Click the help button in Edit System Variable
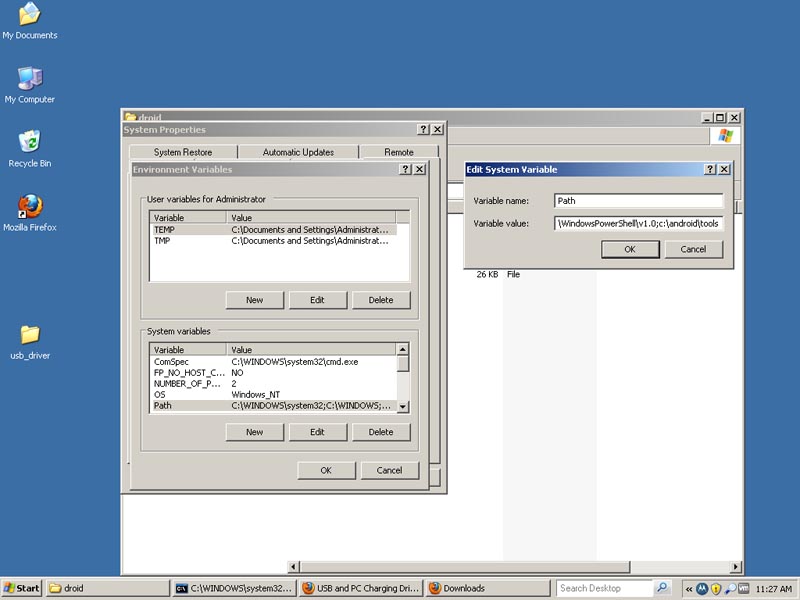The width and height of the screenshot is (800, 600). (x=710, y=170)
